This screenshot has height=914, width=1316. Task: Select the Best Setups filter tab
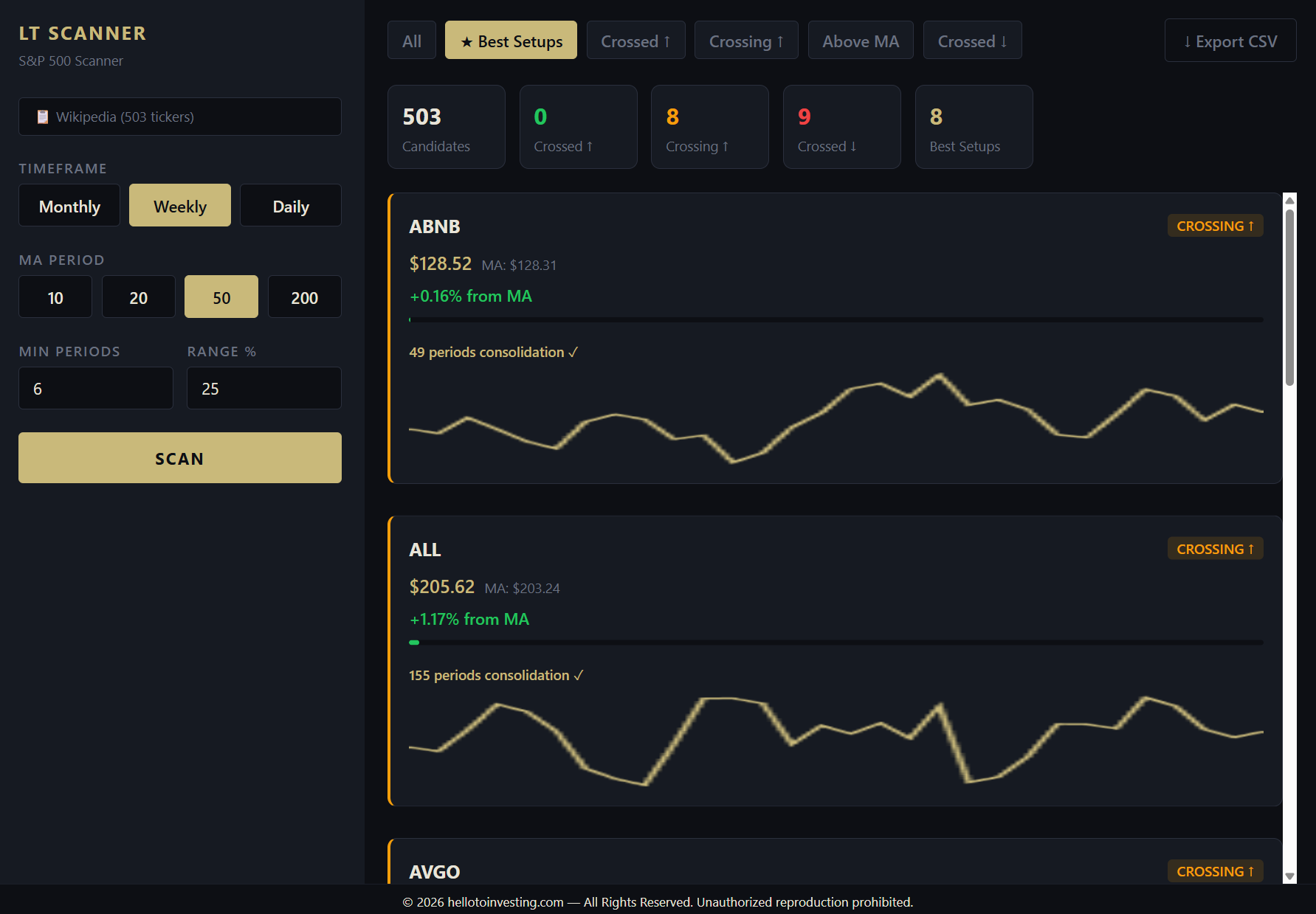pos(511,41)
